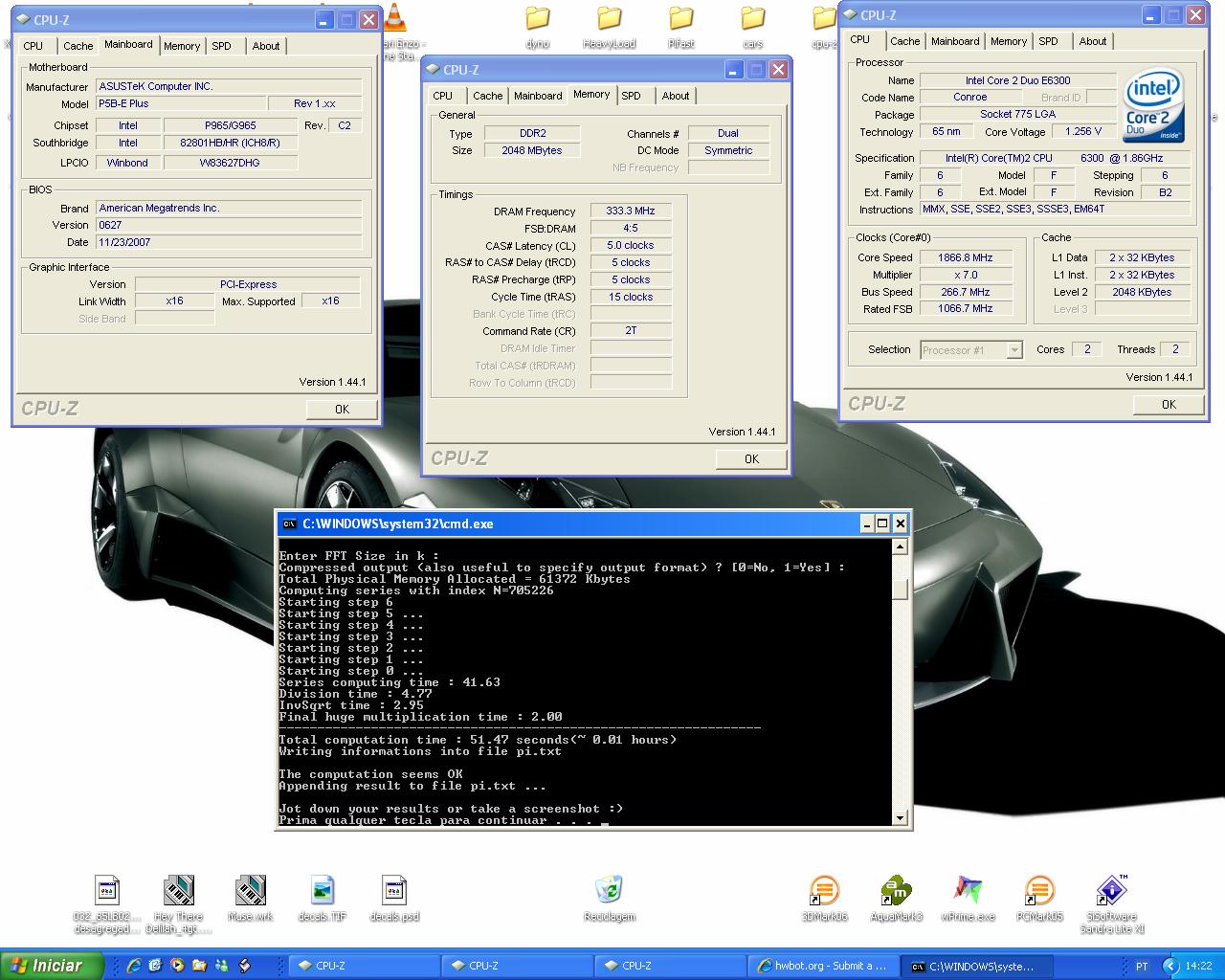Select SPD tab in Mainboard window
The width and height of the screenshot is (1225, 980).
pyautogui.click(x=222, y=46)
